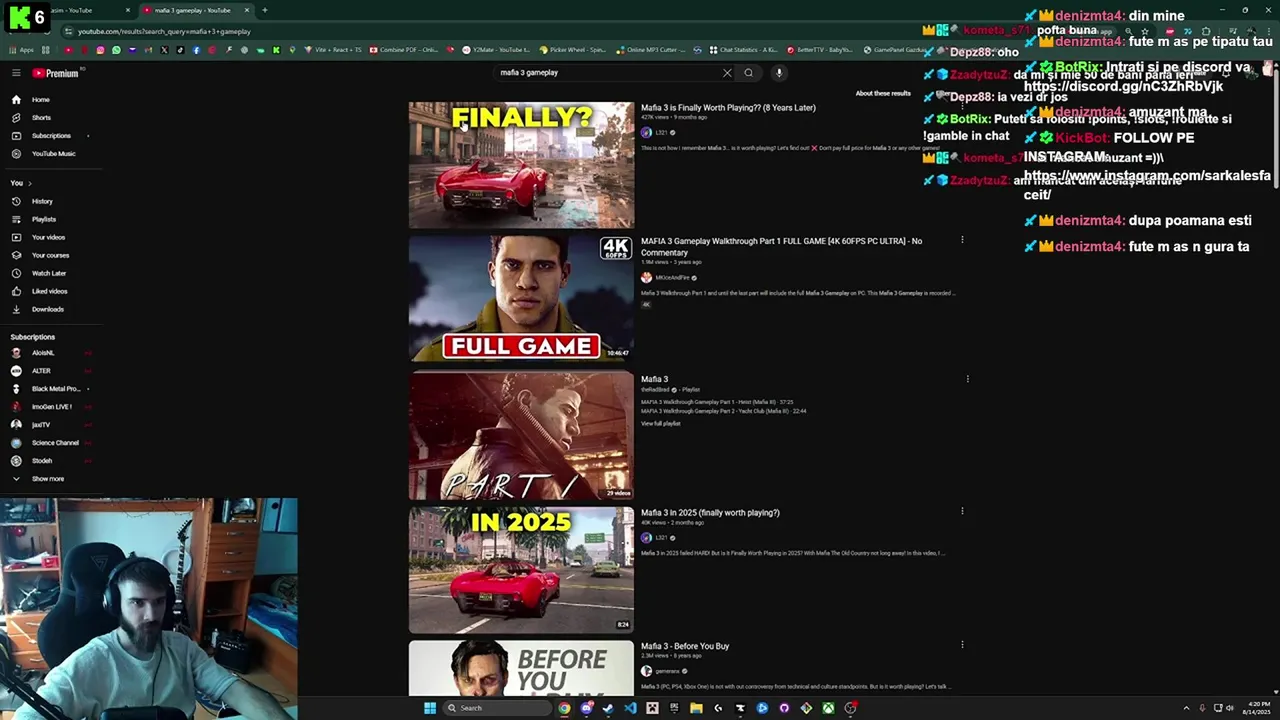Open options menu for Before You Buy video
The image size is (1280, 720).
[x=962, y=645]
